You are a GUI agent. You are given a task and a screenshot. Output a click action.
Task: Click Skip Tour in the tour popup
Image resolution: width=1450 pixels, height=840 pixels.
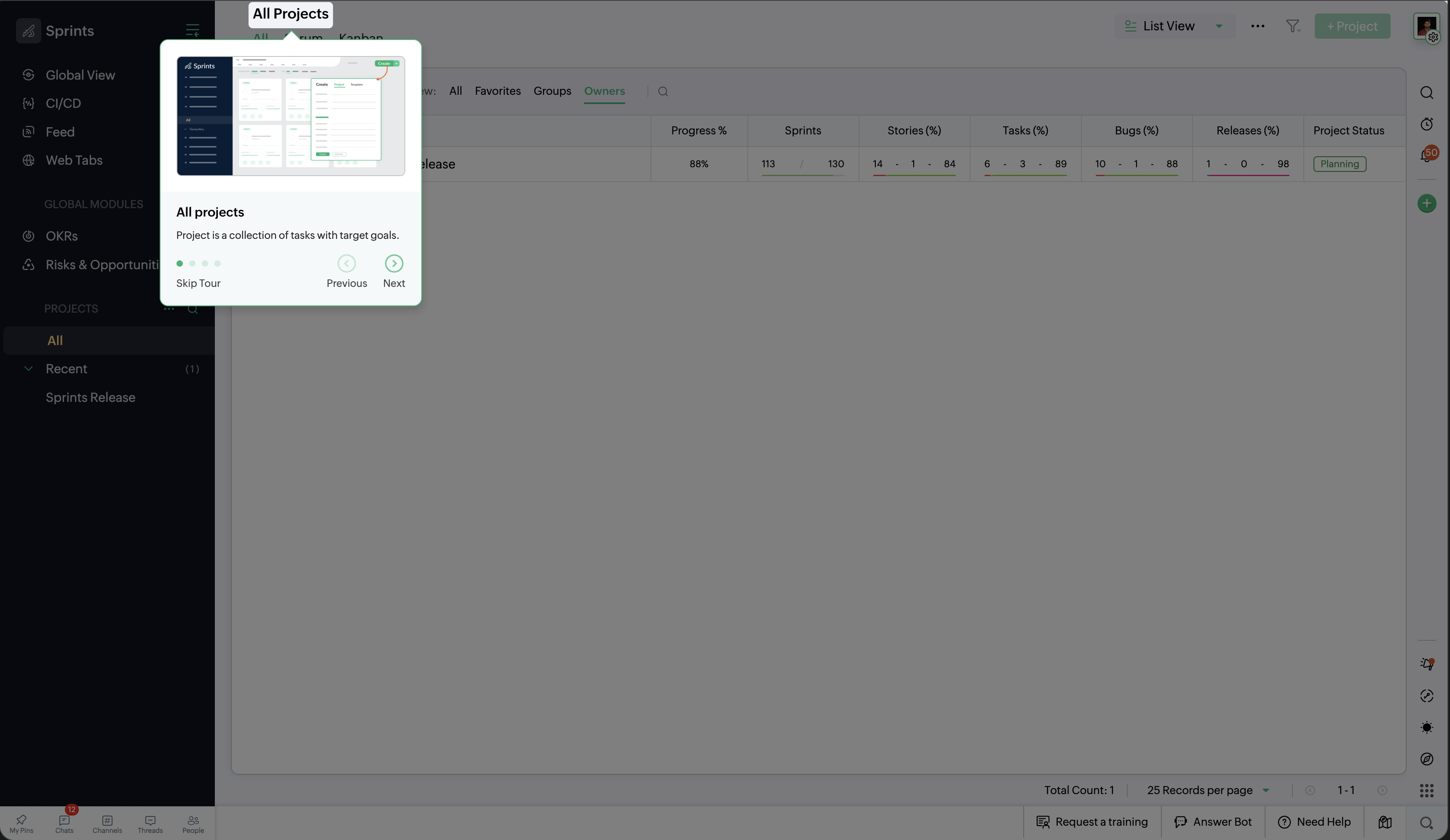click(198, 283)
